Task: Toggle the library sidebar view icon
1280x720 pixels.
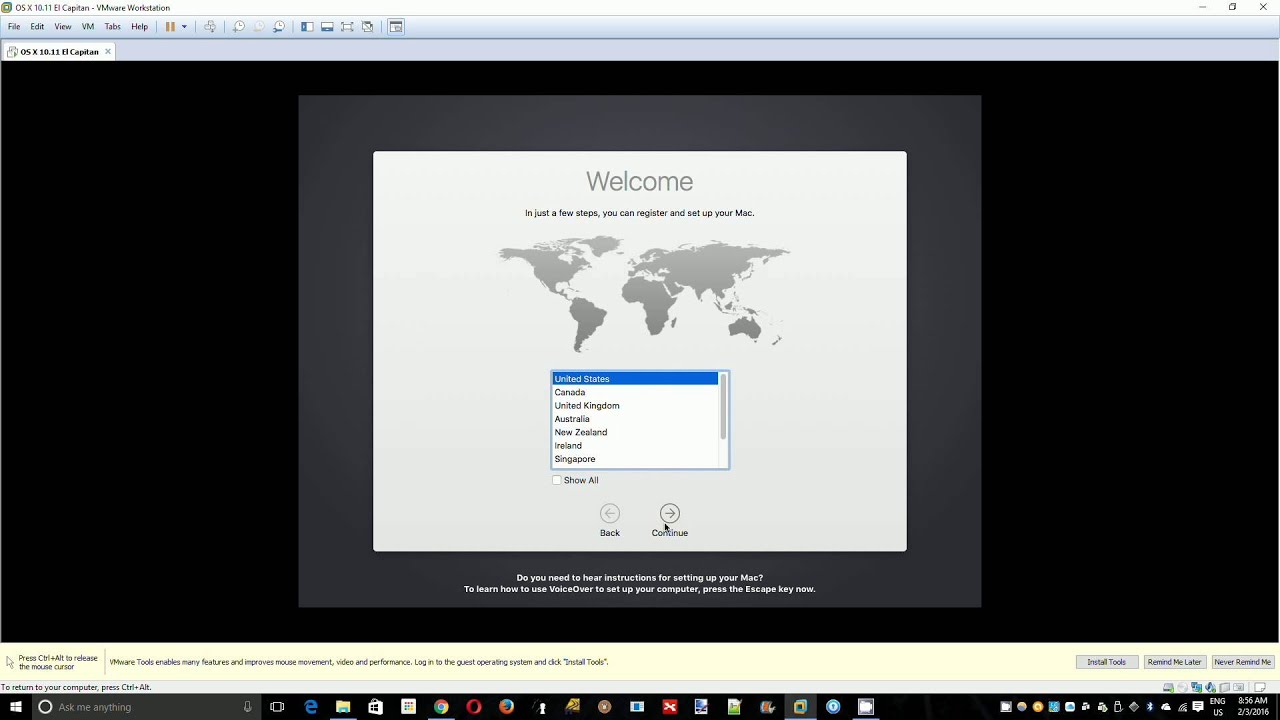Action: coord(307,27)
